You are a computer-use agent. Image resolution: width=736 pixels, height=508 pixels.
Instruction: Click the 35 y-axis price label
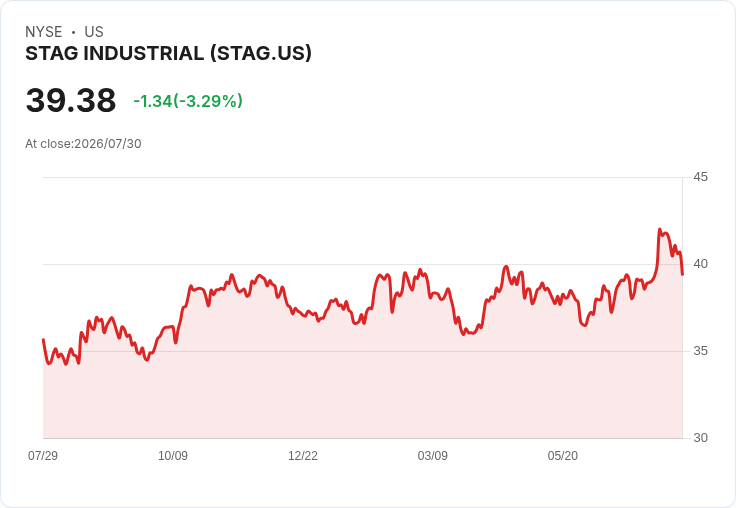700,351
